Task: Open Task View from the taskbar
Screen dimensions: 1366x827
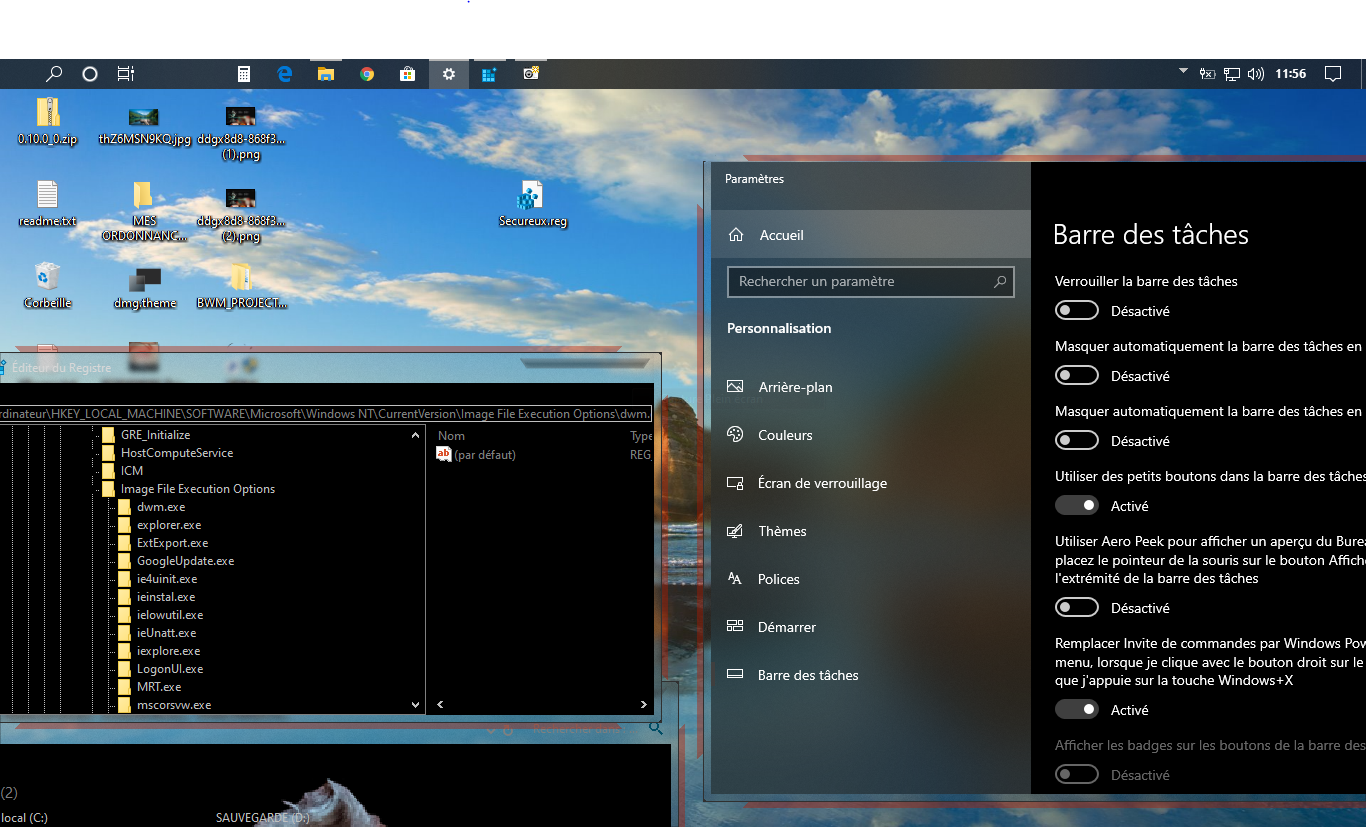Action: (x=125, y=74)
